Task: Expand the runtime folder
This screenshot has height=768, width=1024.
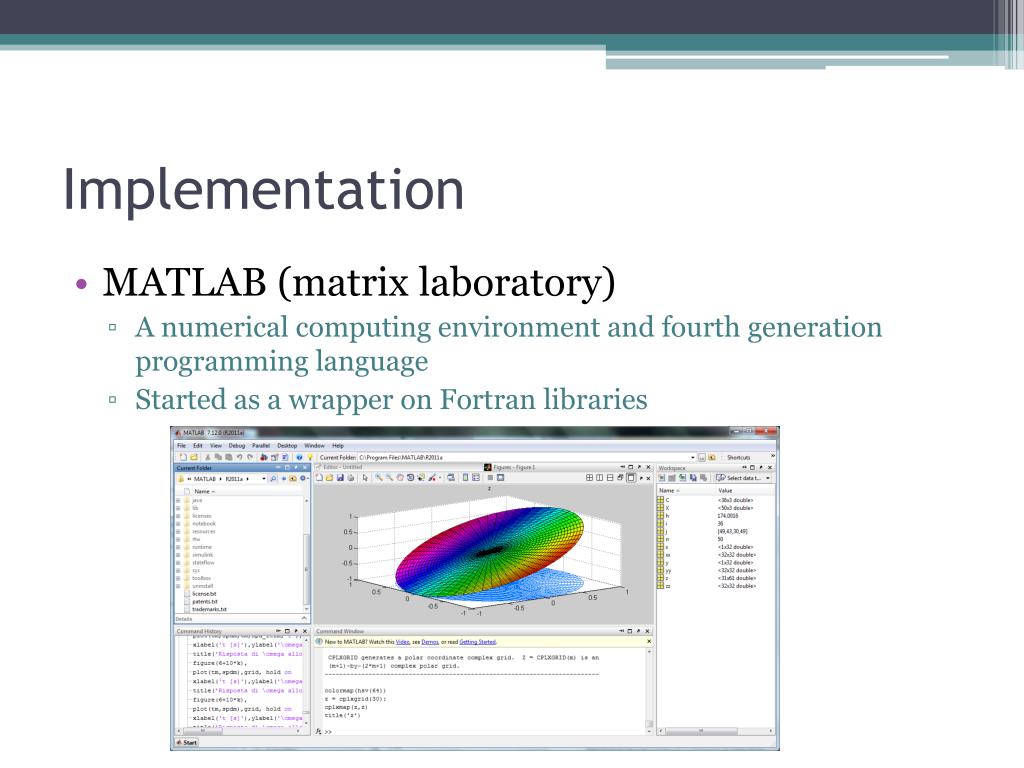Action: pyautogui.click(x=178, y=547)
